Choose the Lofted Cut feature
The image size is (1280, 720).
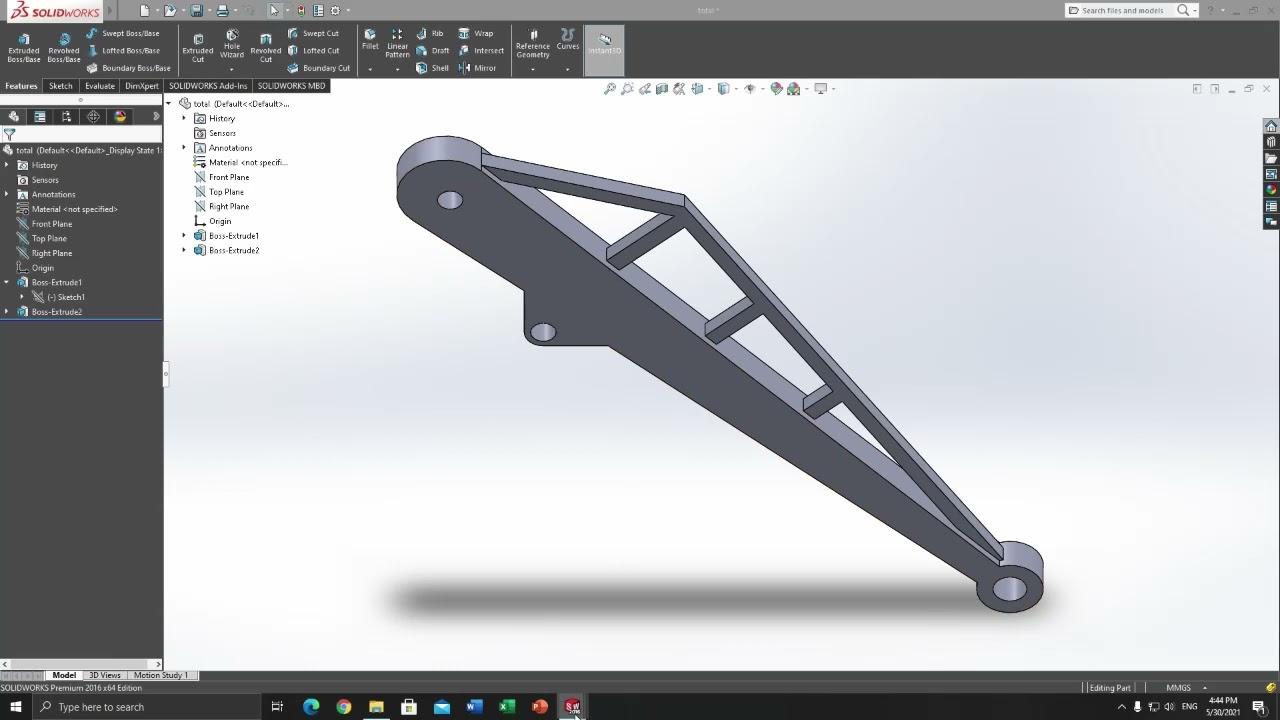click(313, 50)
